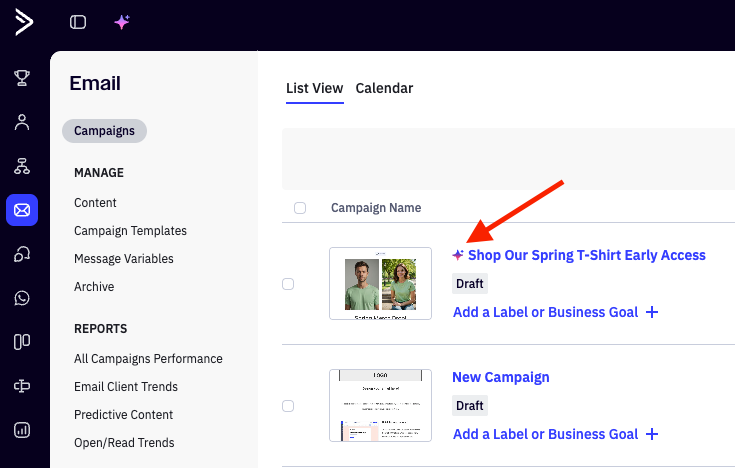Switch to the Calendar tab

(x=384, y=88)
